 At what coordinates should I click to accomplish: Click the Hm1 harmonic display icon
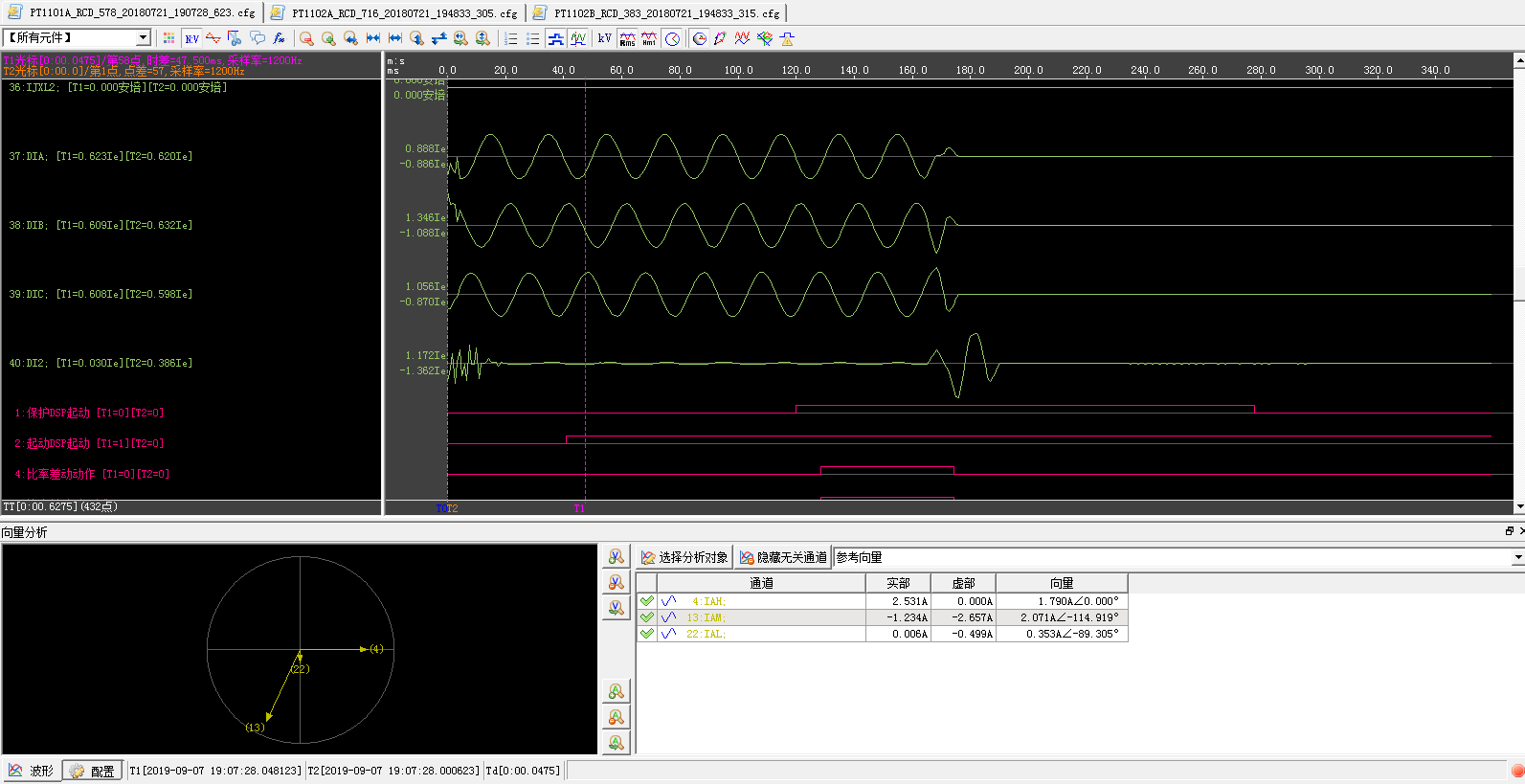(x=649, y=38)
